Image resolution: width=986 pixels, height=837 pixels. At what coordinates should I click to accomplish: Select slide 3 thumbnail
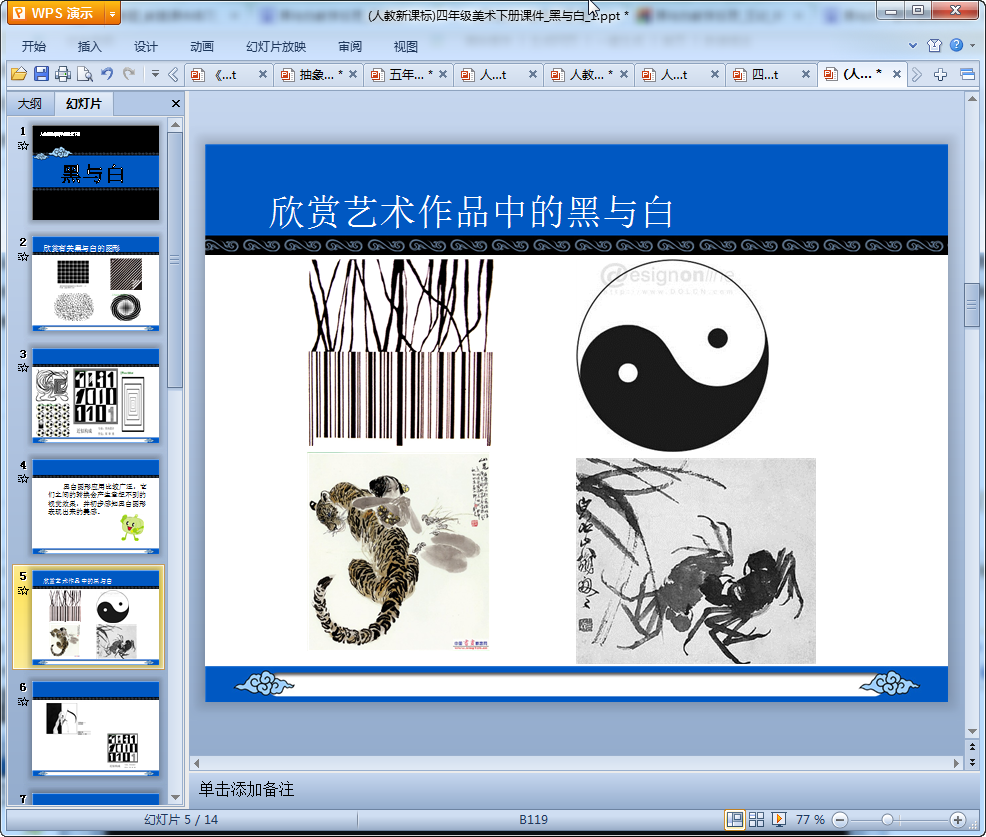click(96, 395)
